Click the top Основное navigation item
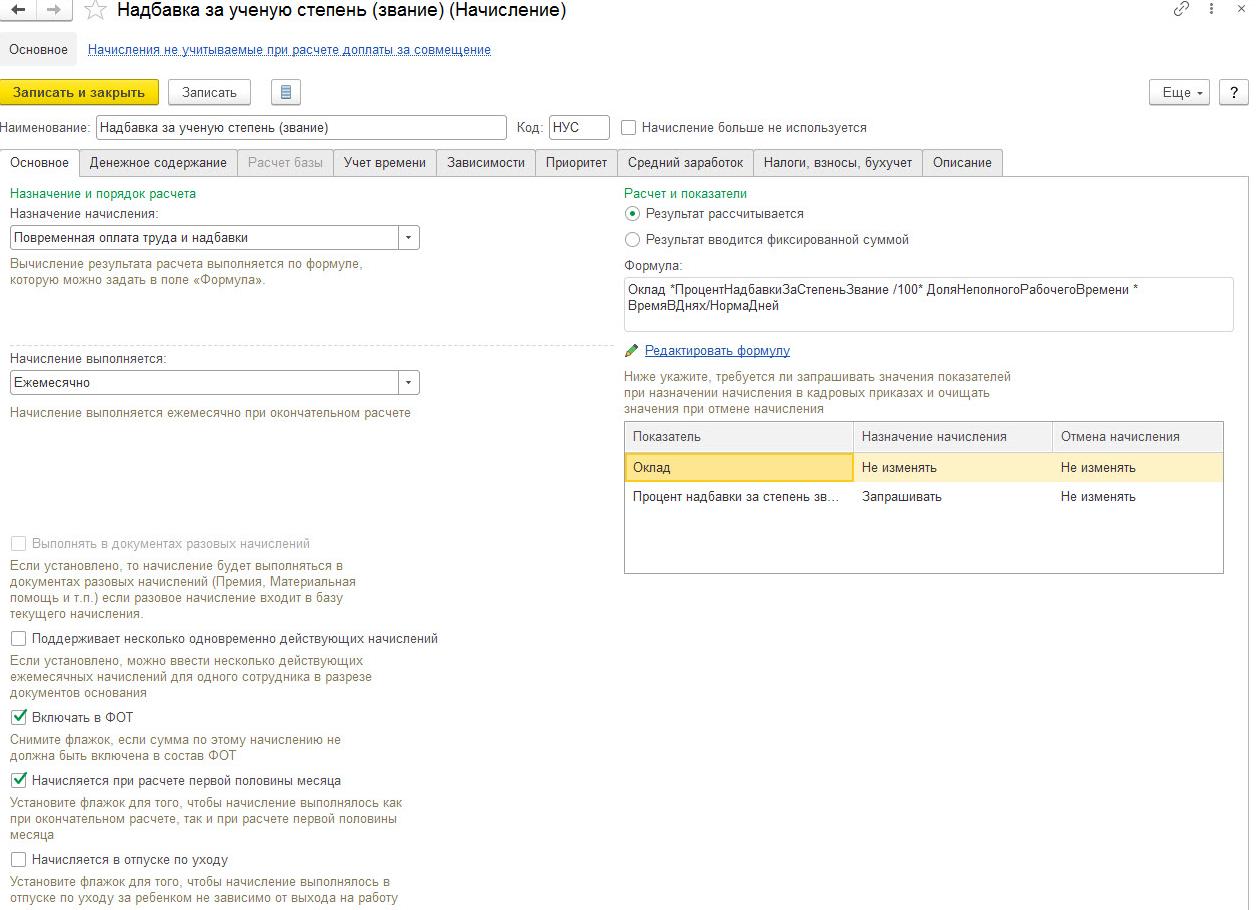1256x910 pixels. click(39, 49)
